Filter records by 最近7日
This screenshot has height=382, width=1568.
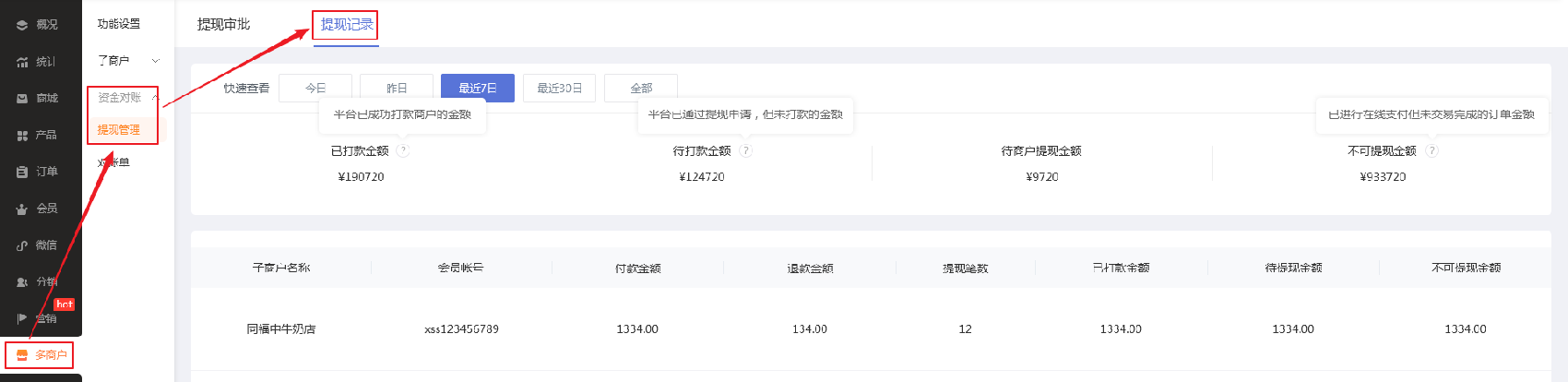click(x=478, y=88)
